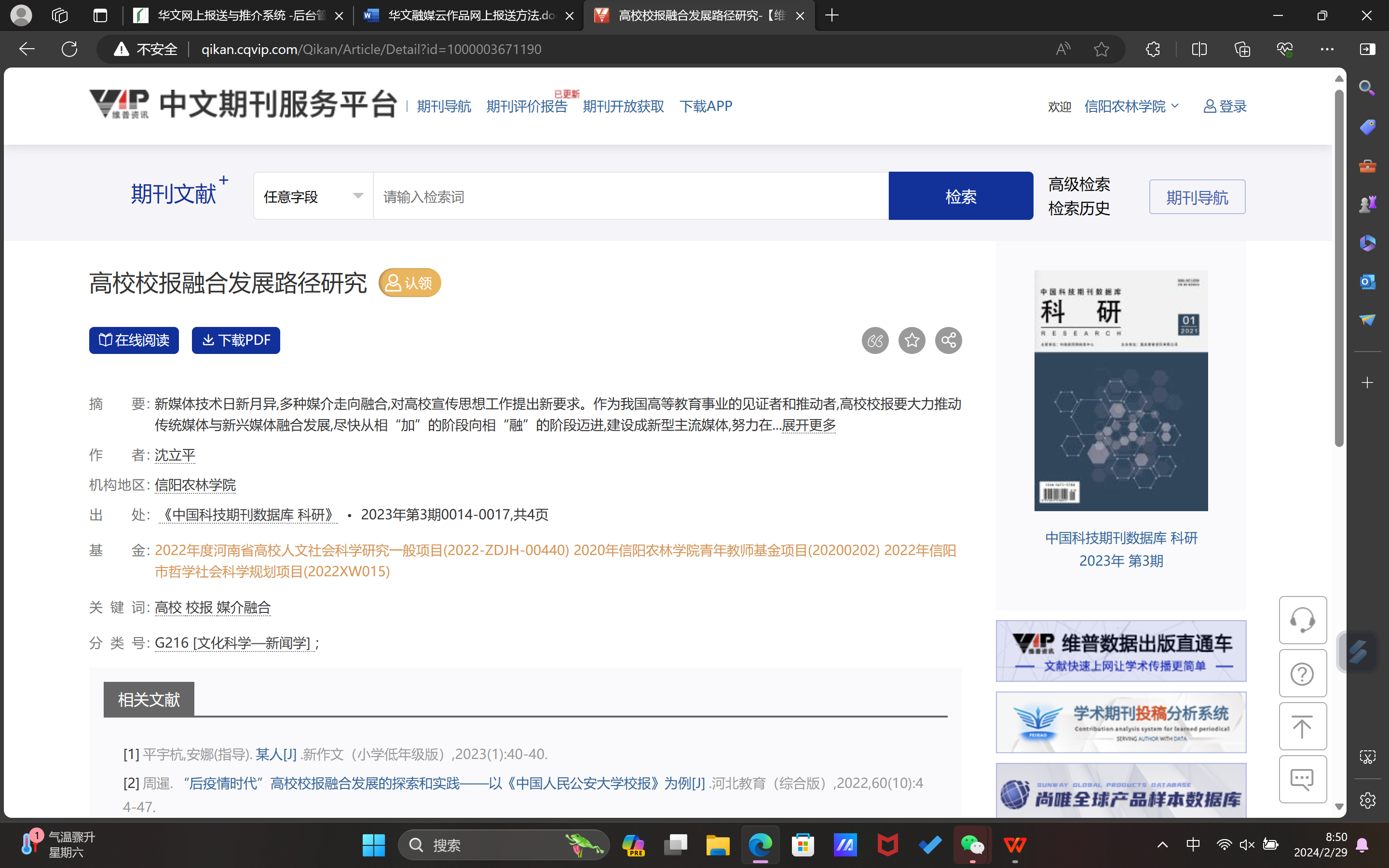Open 高级检索 advanced search
This screenshot has height=868, width=1389.
click(x=1079, y=184)
